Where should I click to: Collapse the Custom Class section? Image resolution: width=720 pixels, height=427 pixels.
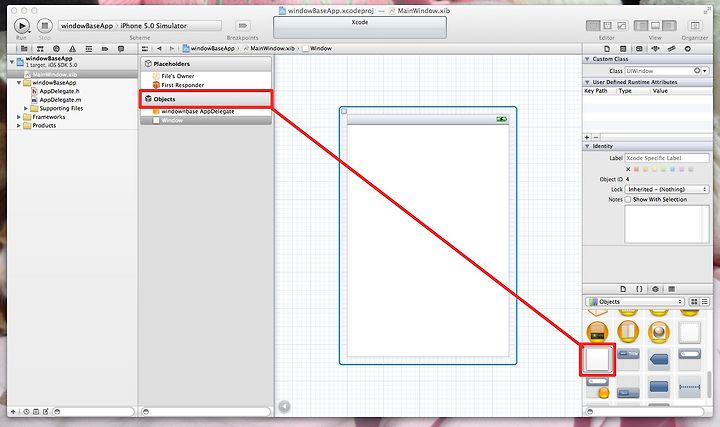(x=587, y=59)
